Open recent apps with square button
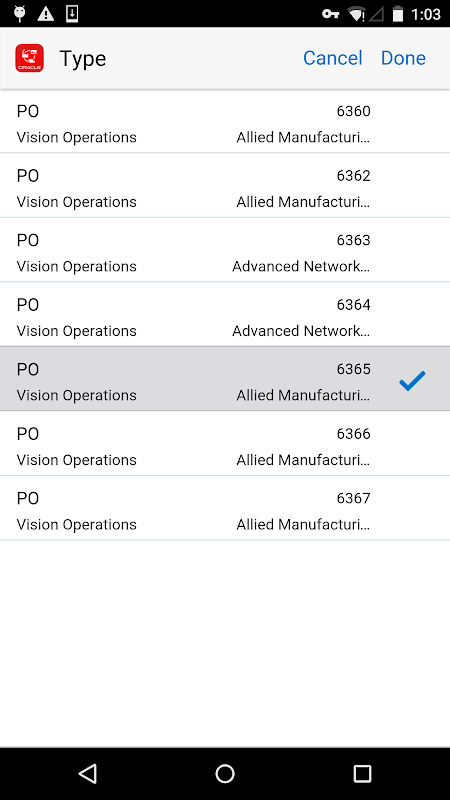The width and height of the screenshot is (450, 800). 362,773
